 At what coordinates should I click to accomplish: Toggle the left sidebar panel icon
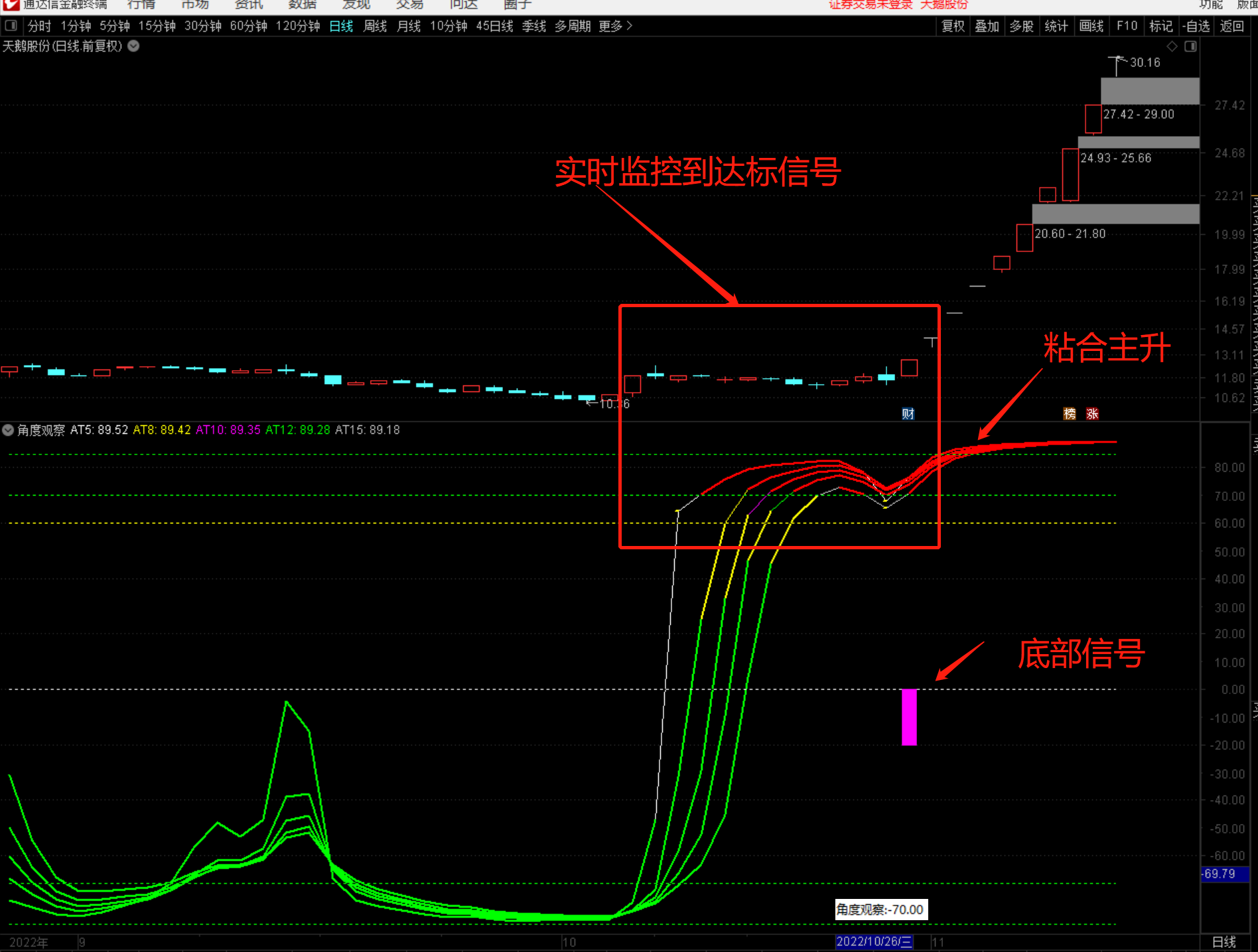point(11,26)
